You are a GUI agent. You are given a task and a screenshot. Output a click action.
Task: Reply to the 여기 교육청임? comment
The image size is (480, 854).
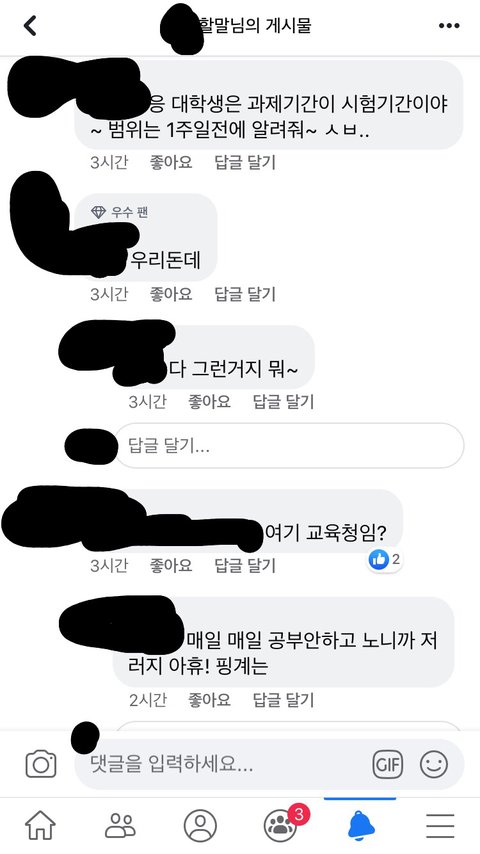(x=245, y=565)
